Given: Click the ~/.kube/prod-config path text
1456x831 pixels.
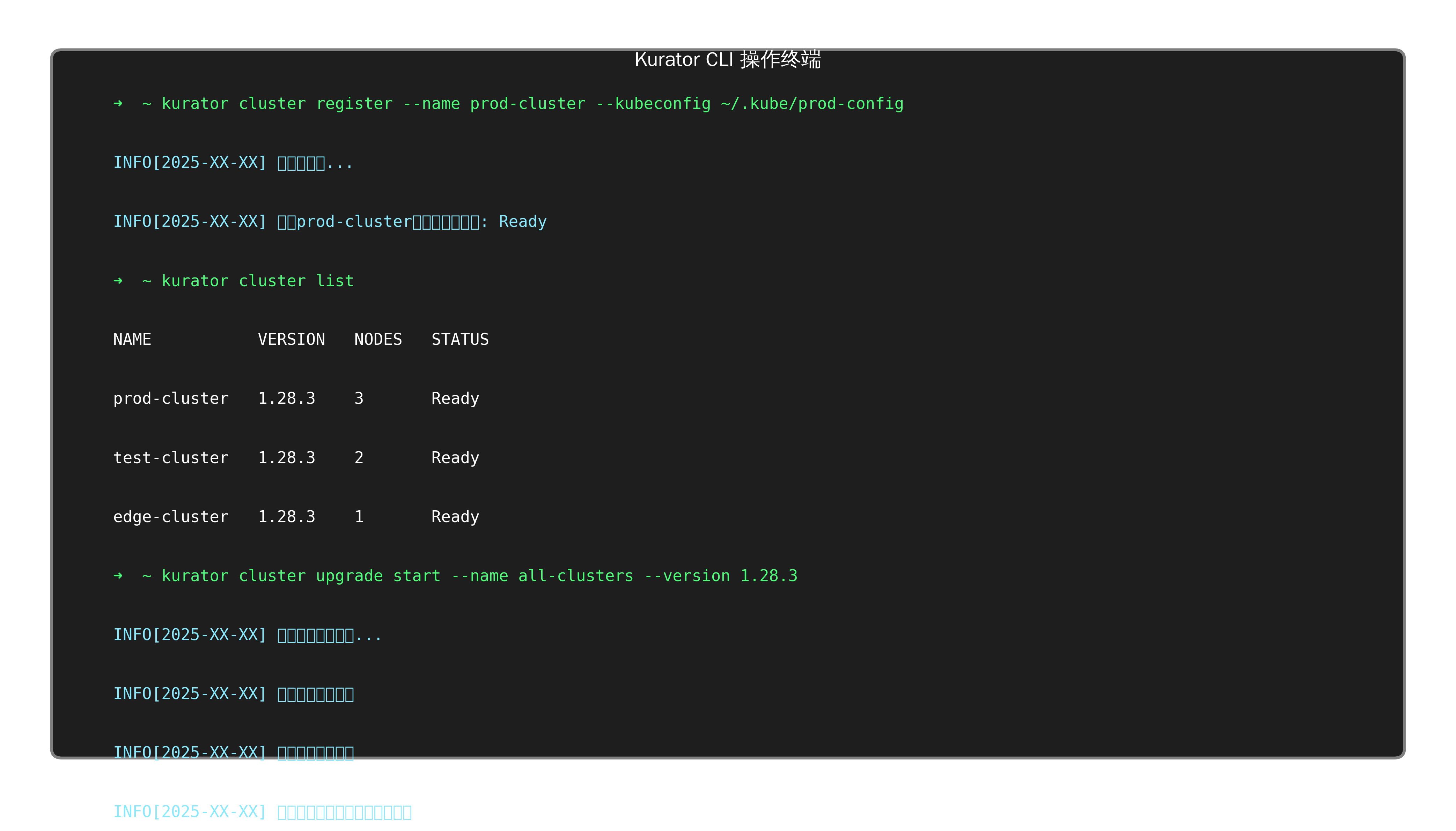Looking at the screenshot, I should point(811,104).
